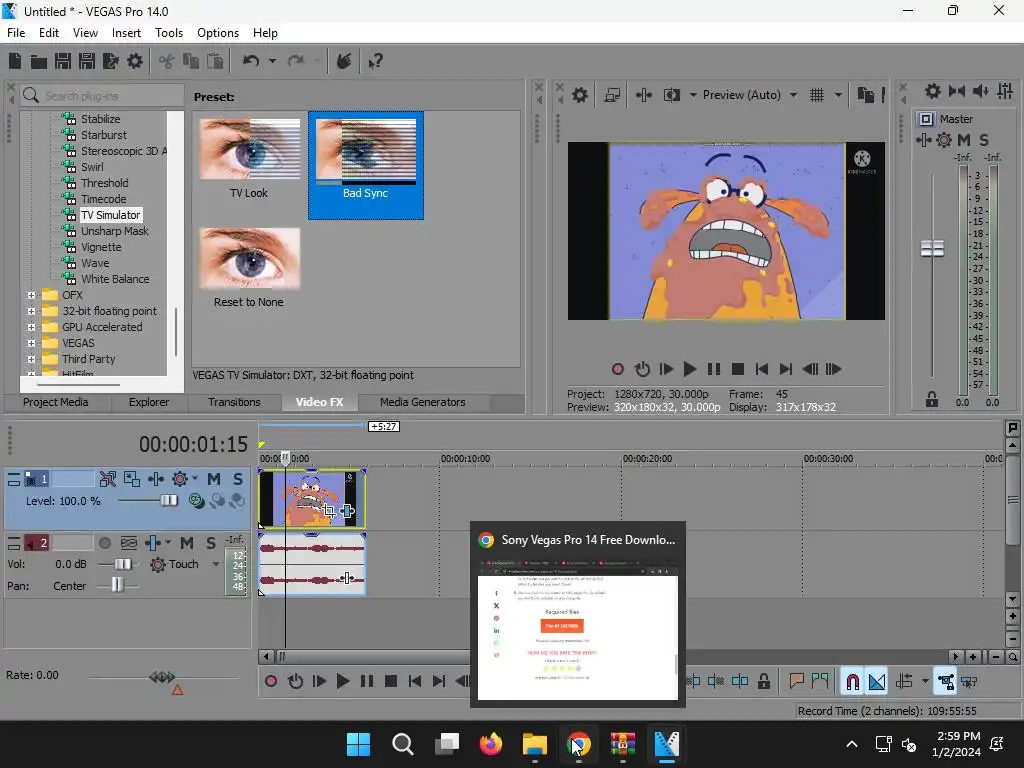Open the overlays grid dropdown arrow
The image size is (1024, 768).
pyautogui.click(x=839, y=95)
